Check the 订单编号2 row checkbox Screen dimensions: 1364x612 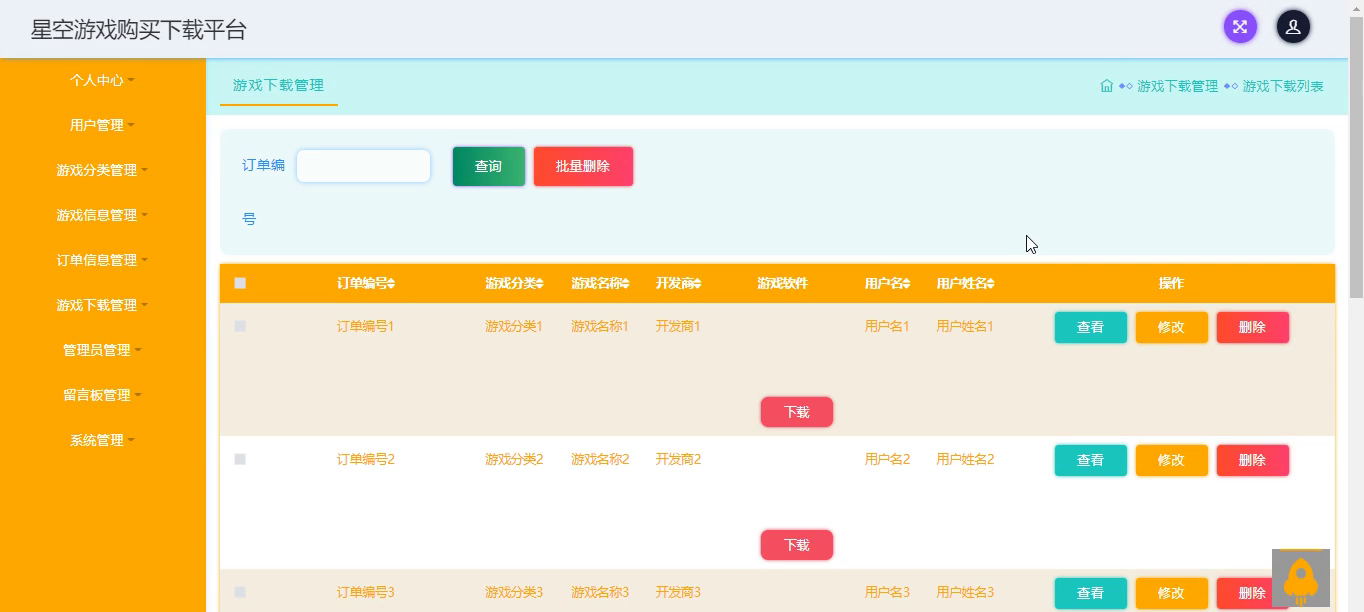pyautogui.click(x=240, y=459)
